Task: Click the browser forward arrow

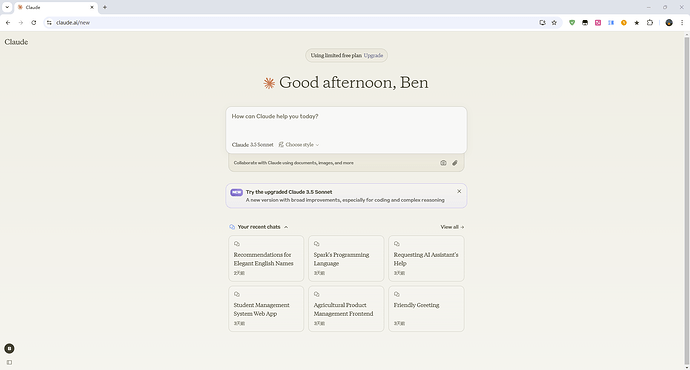Action: pyautogui.click(x=21, y=22)
